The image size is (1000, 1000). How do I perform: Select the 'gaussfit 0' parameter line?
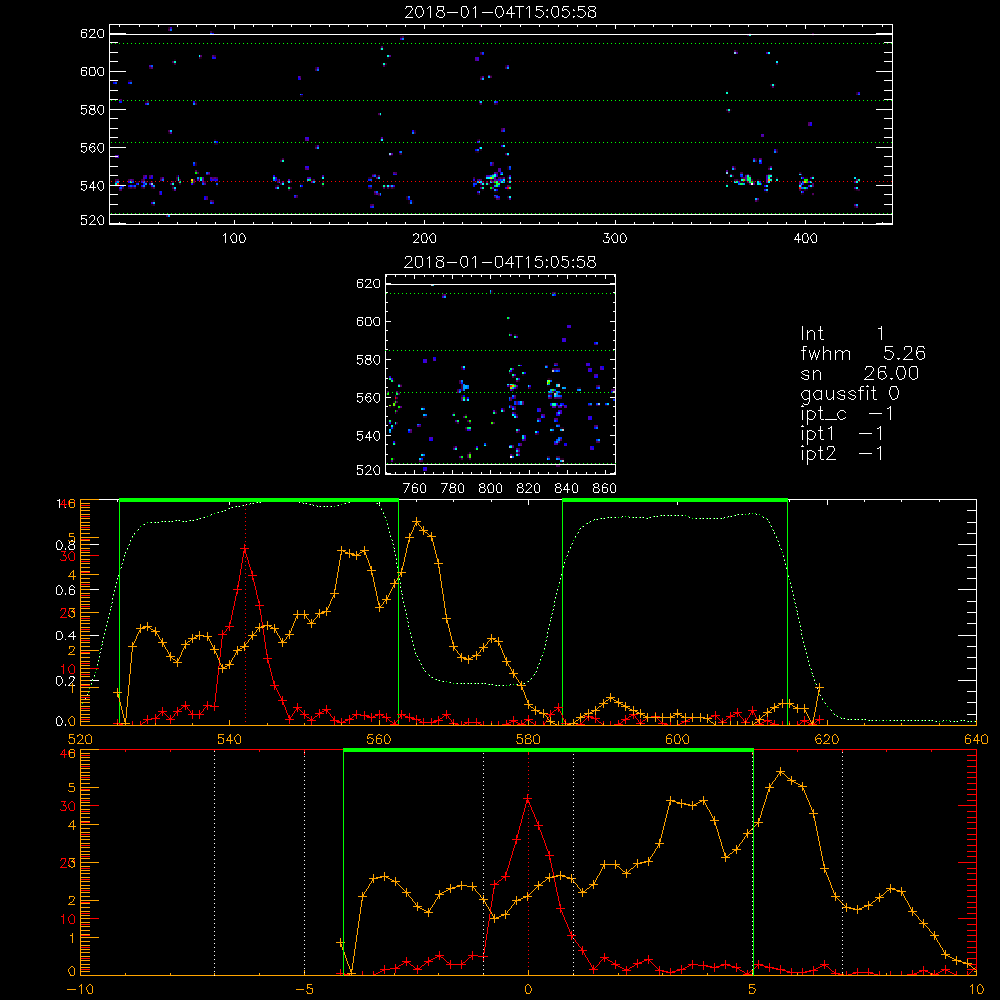coord(850,393)
